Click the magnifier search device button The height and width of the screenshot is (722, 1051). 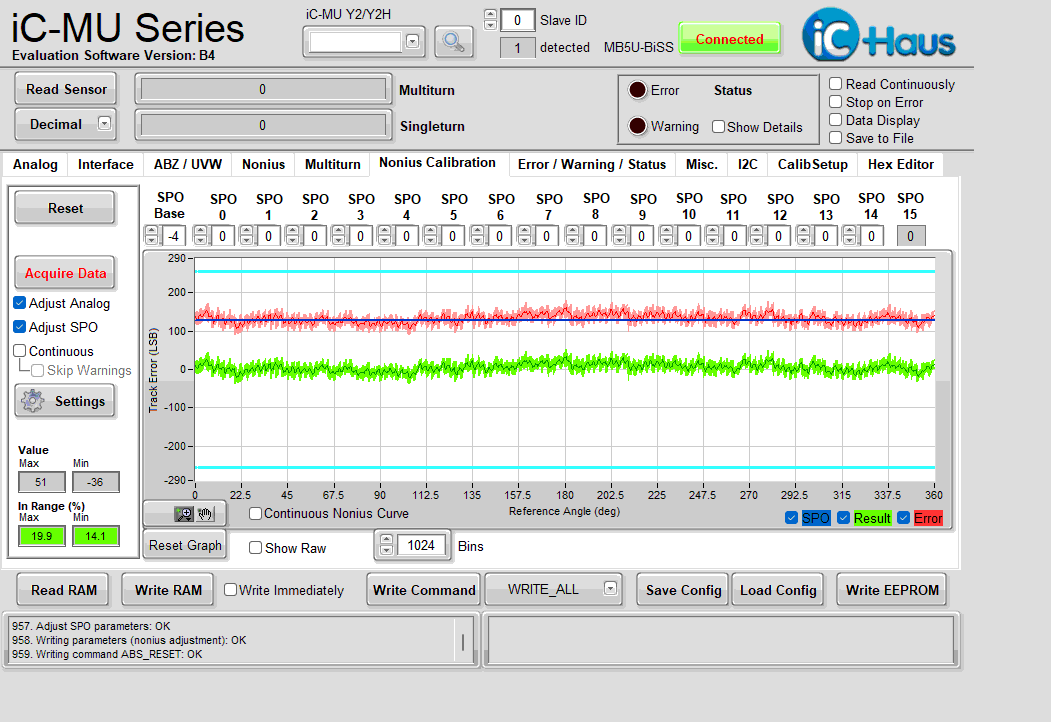click(x=454, y=42)
